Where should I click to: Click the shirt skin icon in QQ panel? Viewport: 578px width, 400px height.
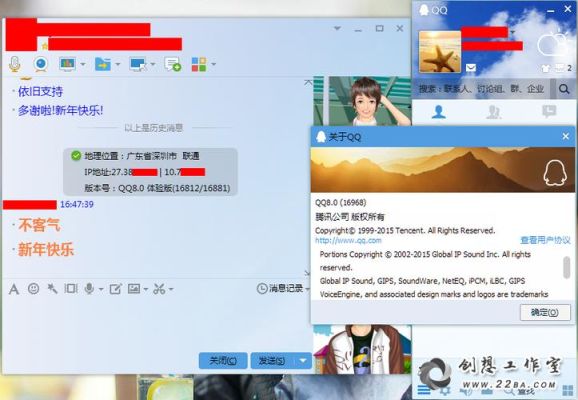[x=546, y=68]
